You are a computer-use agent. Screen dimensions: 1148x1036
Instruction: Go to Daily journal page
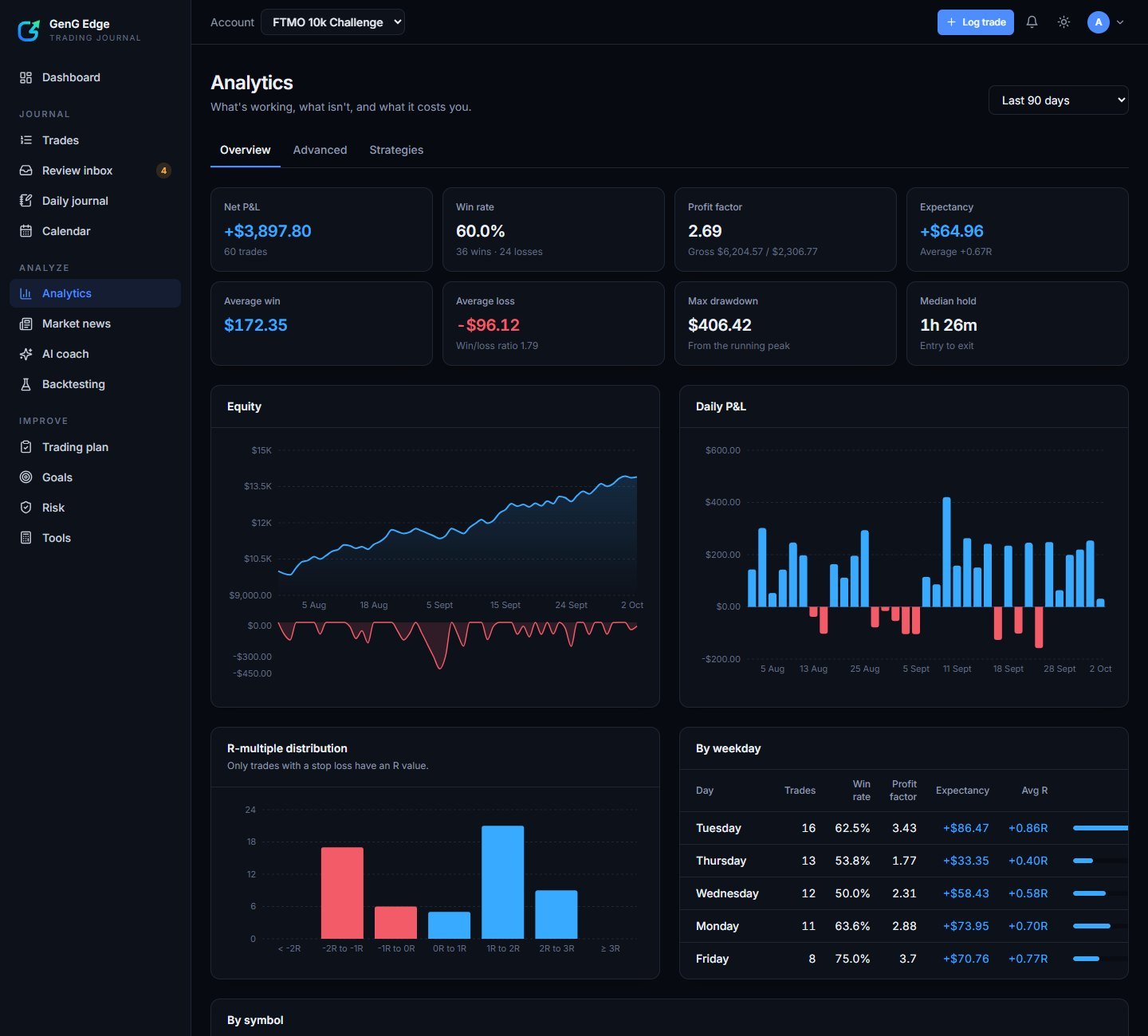(95, 201)
